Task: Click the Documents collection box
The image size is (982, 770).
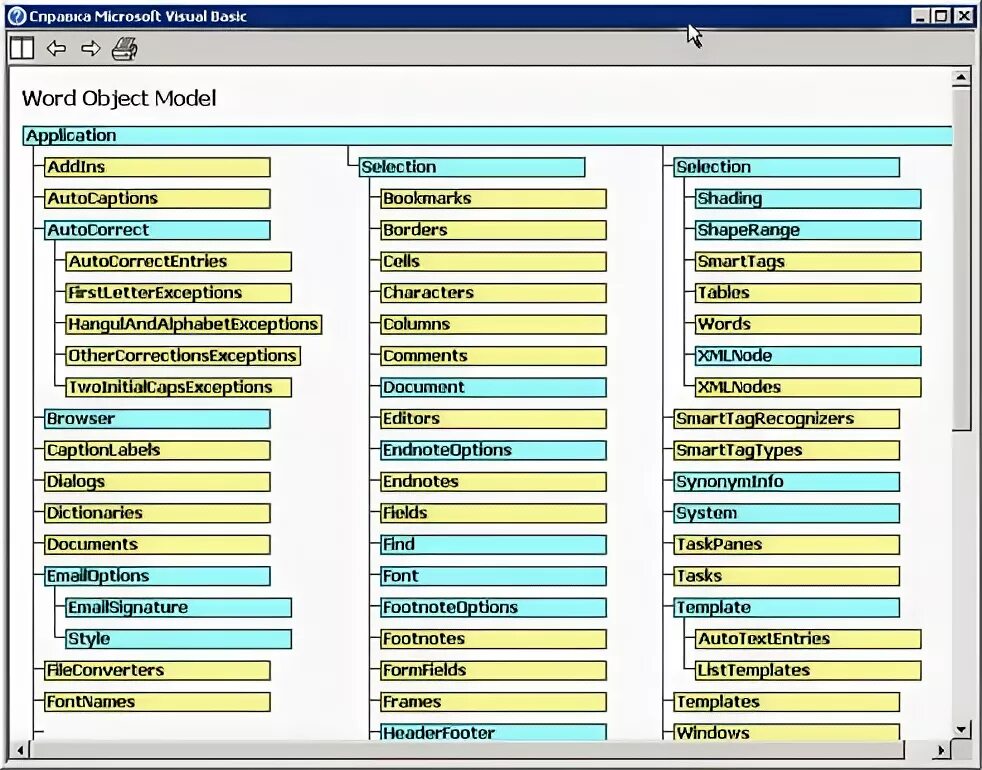Action: pos(157,544)
